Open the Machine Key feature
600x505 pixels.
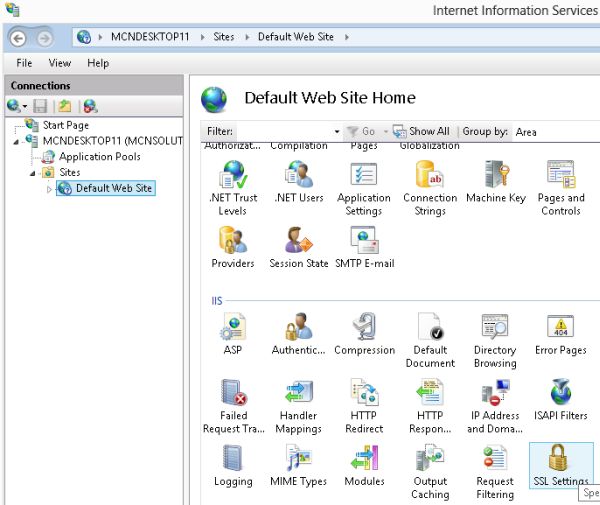tap(496, 181)
